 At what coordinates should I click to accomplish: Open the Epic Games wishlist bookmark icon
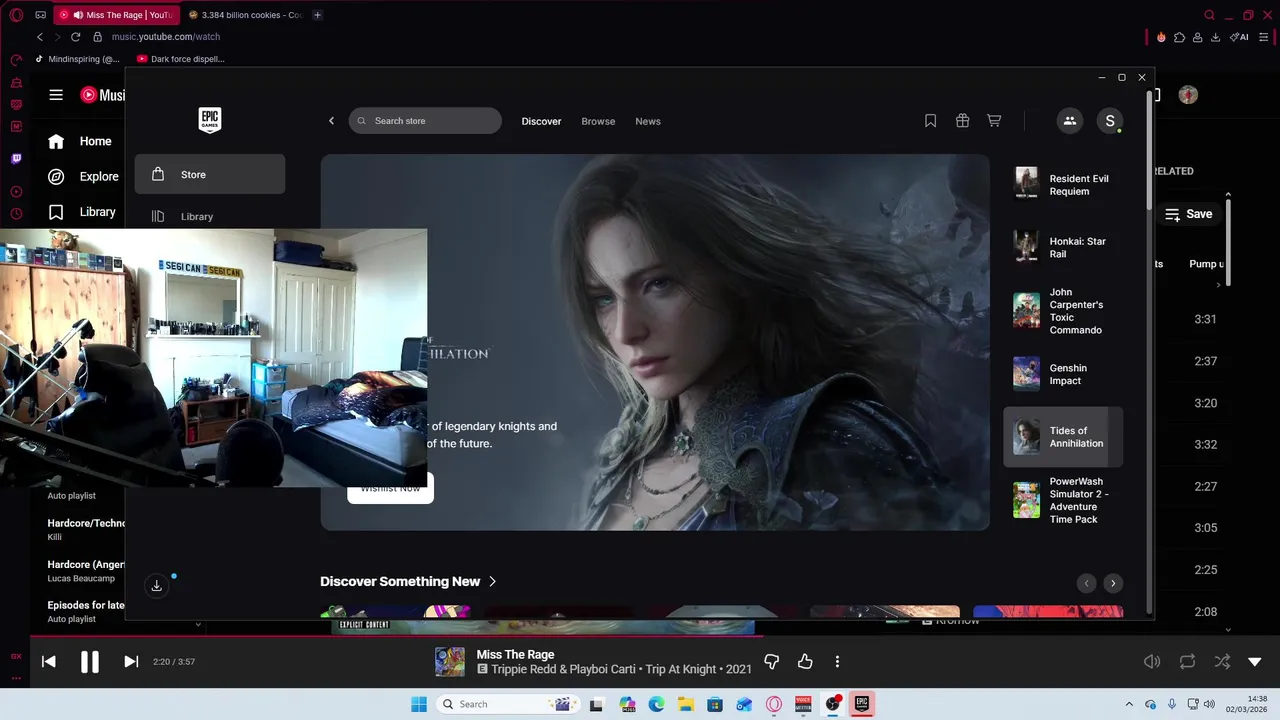(930, 121)
